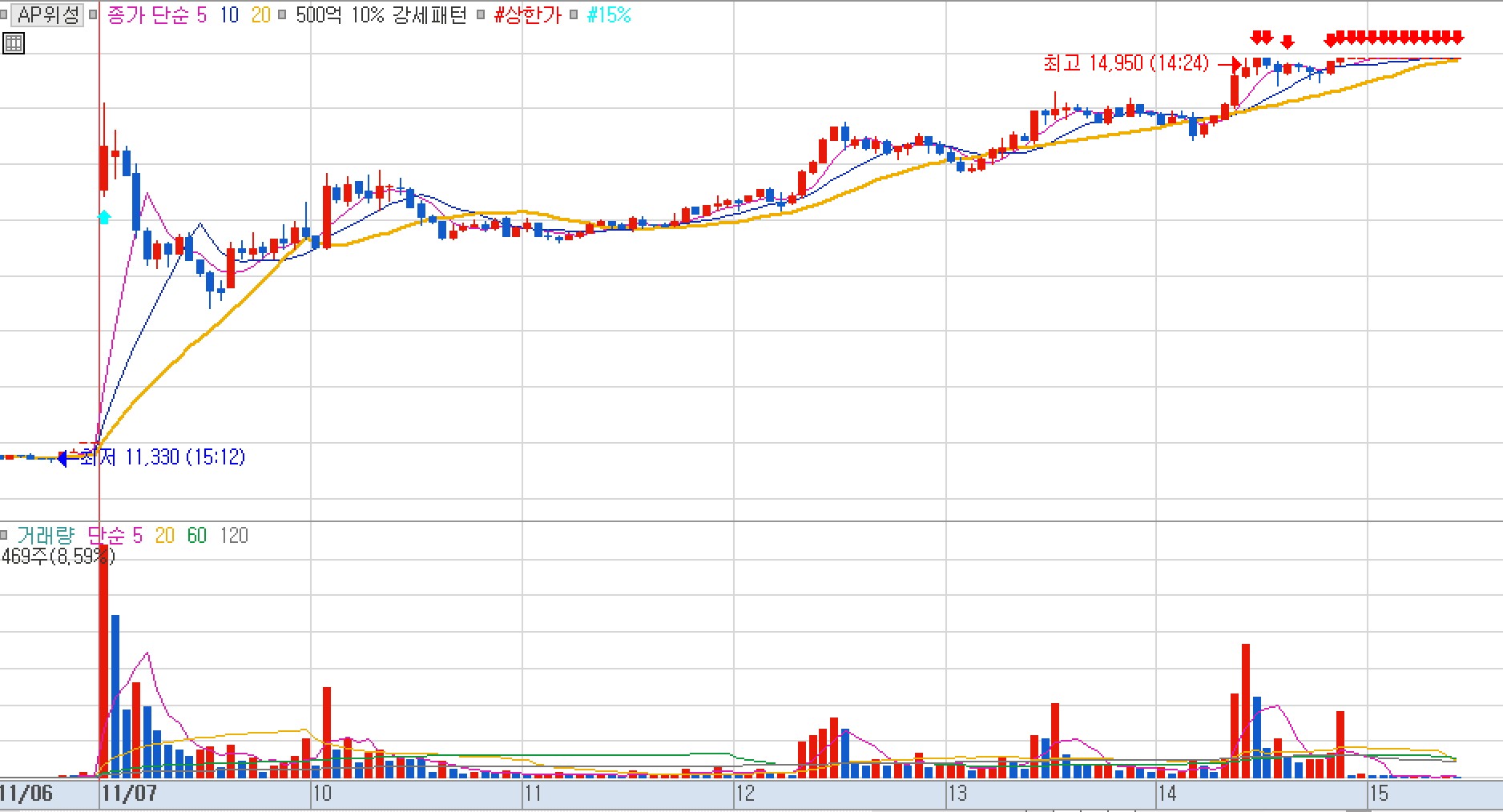Screen dimensions: 1503x812
Task: Select date 13 on the time axis
Action: click(957, 794)
